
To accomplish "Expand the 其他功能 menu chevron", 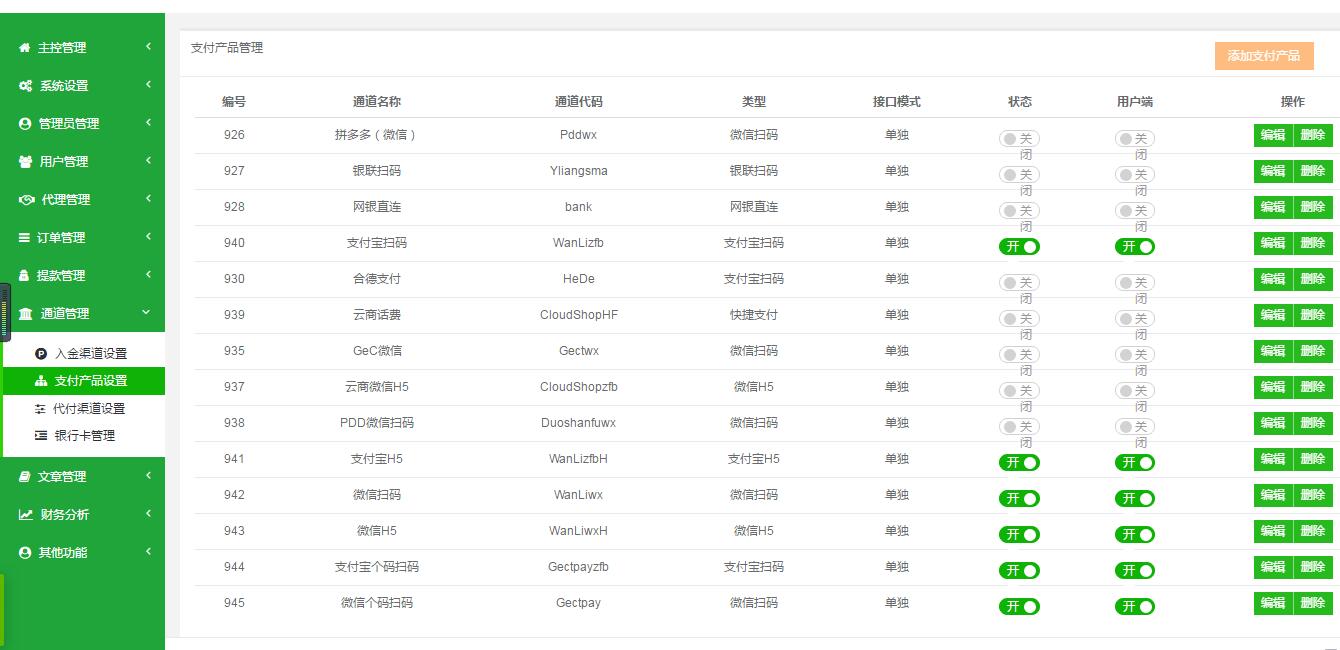I will coord(148,552).
